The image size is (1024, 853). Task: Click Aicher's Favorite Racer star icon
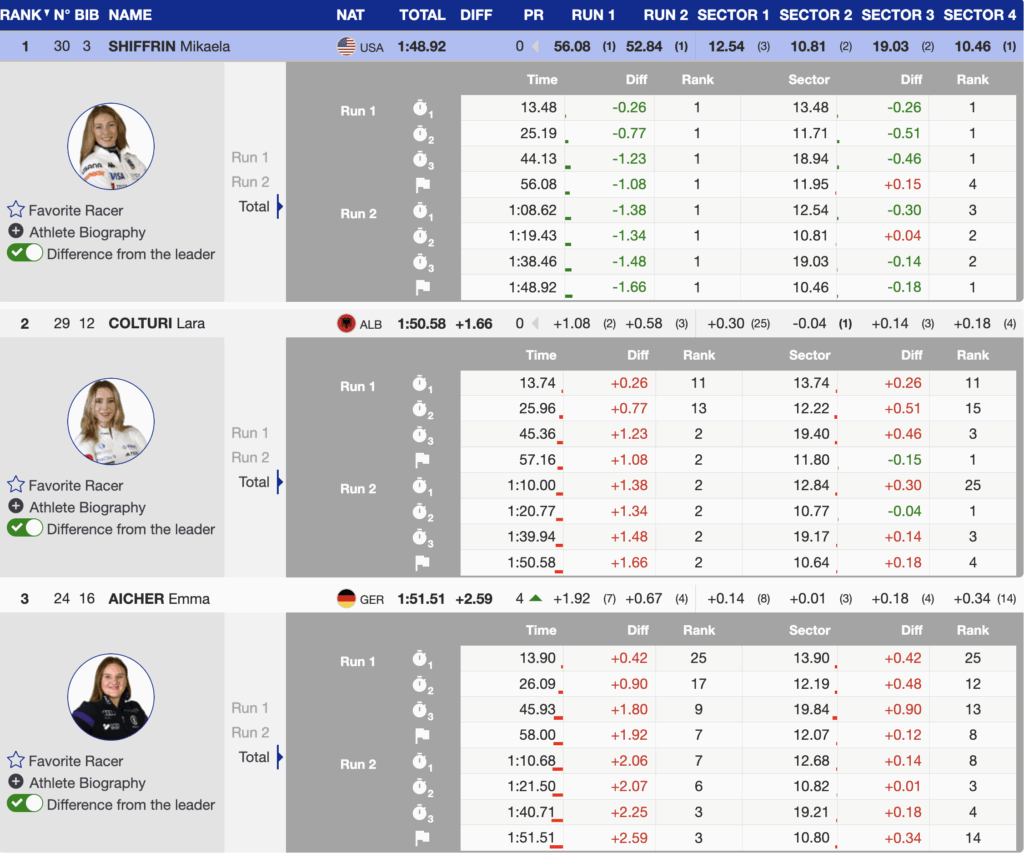click(x=16, y=760)
